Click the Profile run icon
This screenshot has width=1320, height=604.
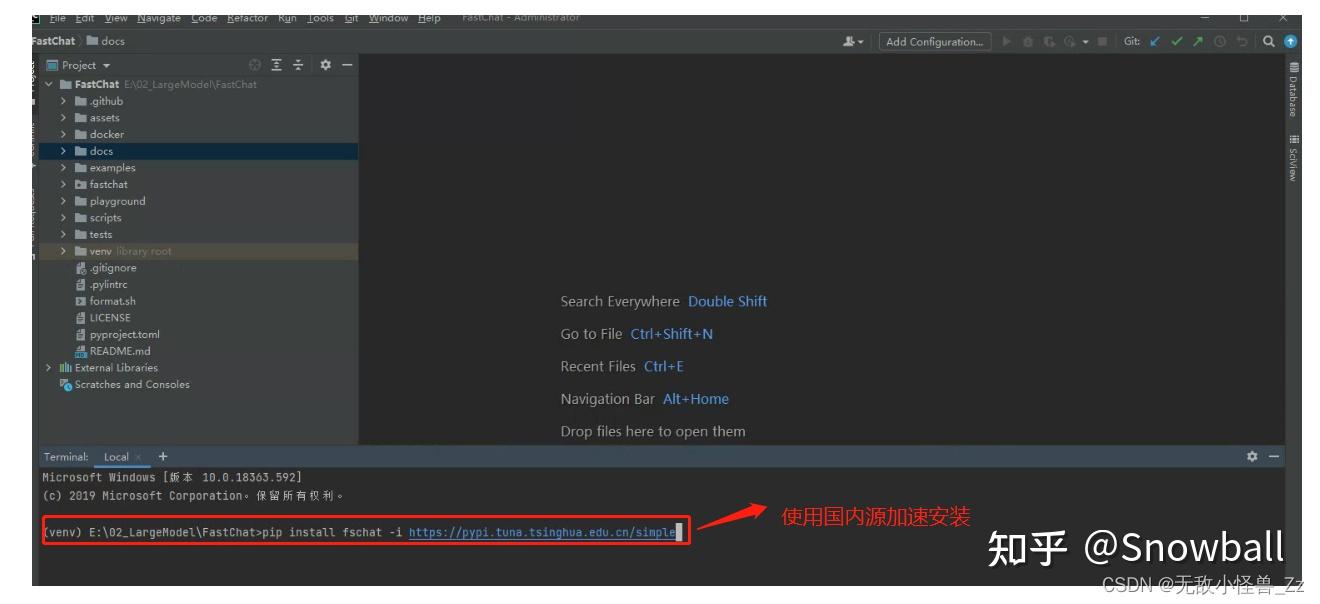(1069, 42)
